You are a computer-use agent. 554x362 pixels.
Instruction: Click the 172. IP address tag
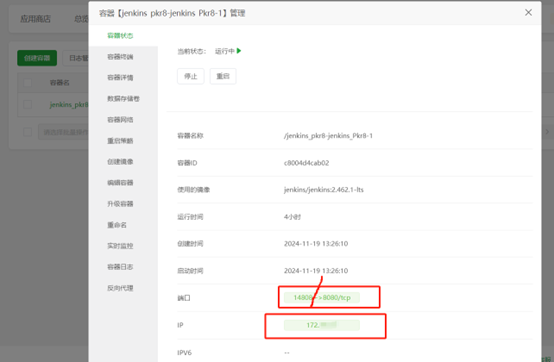[x=322, y=325]
